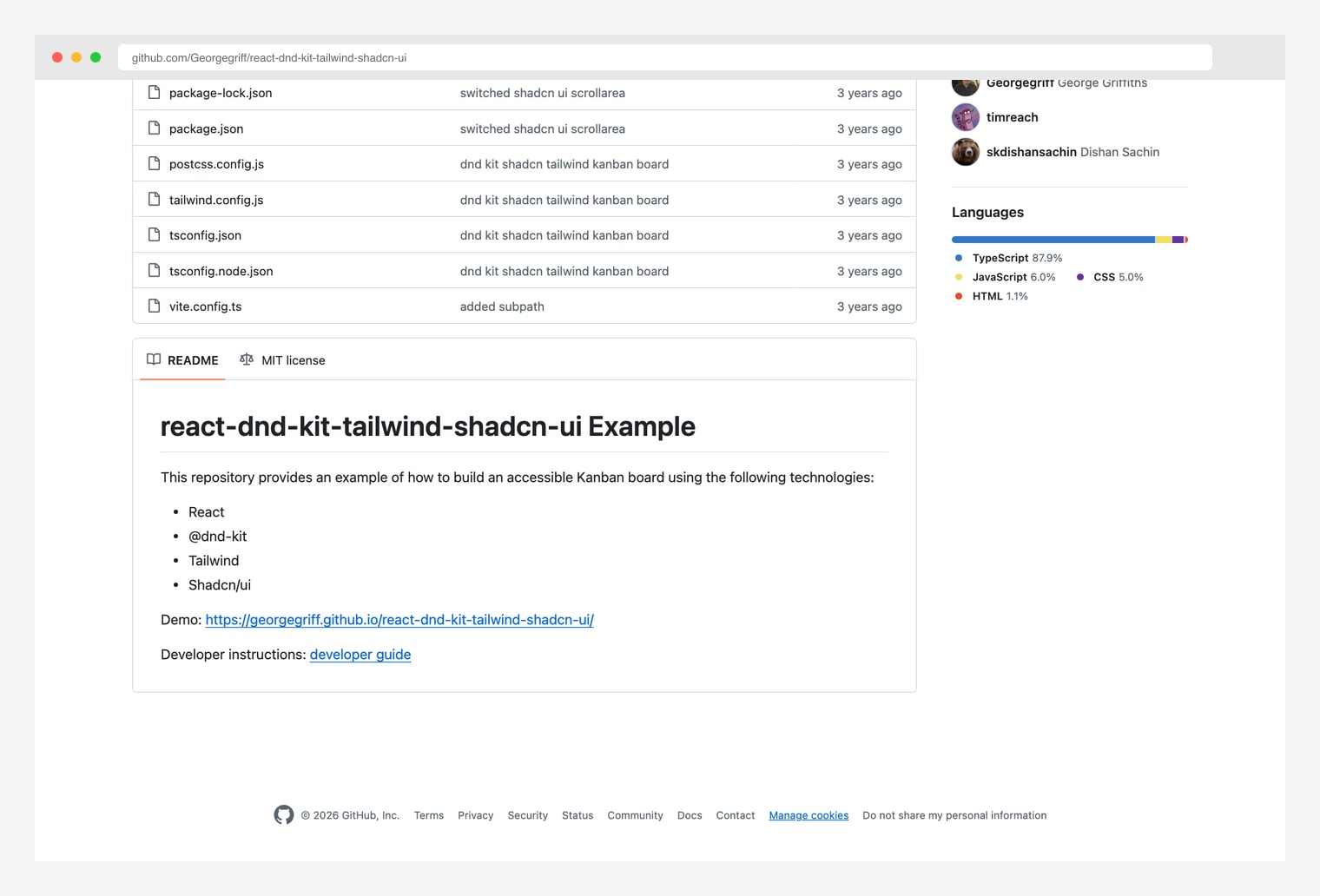Open the vite.config.ts file
The image size is (1320, 896).
(x=205, y=306)
